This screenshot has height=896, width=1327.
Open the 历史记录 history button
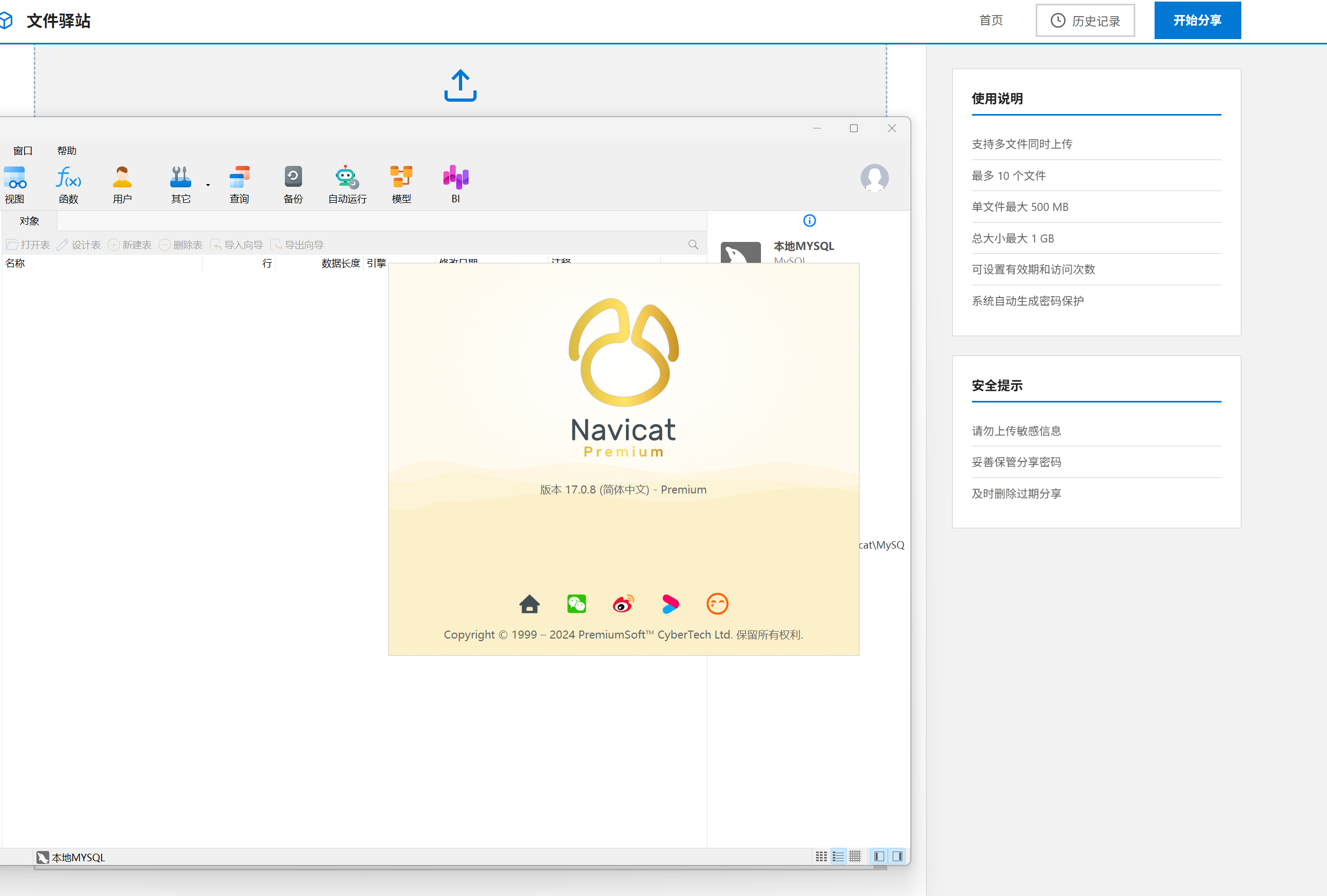(1085, 20)
